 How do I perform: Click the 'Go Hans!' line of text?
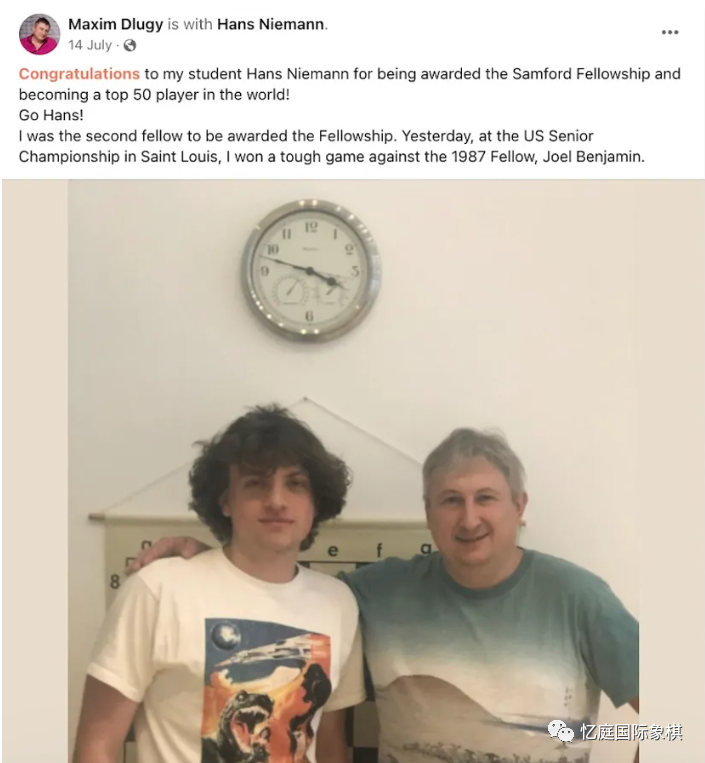pyautogui.click(x=51, y=115)
